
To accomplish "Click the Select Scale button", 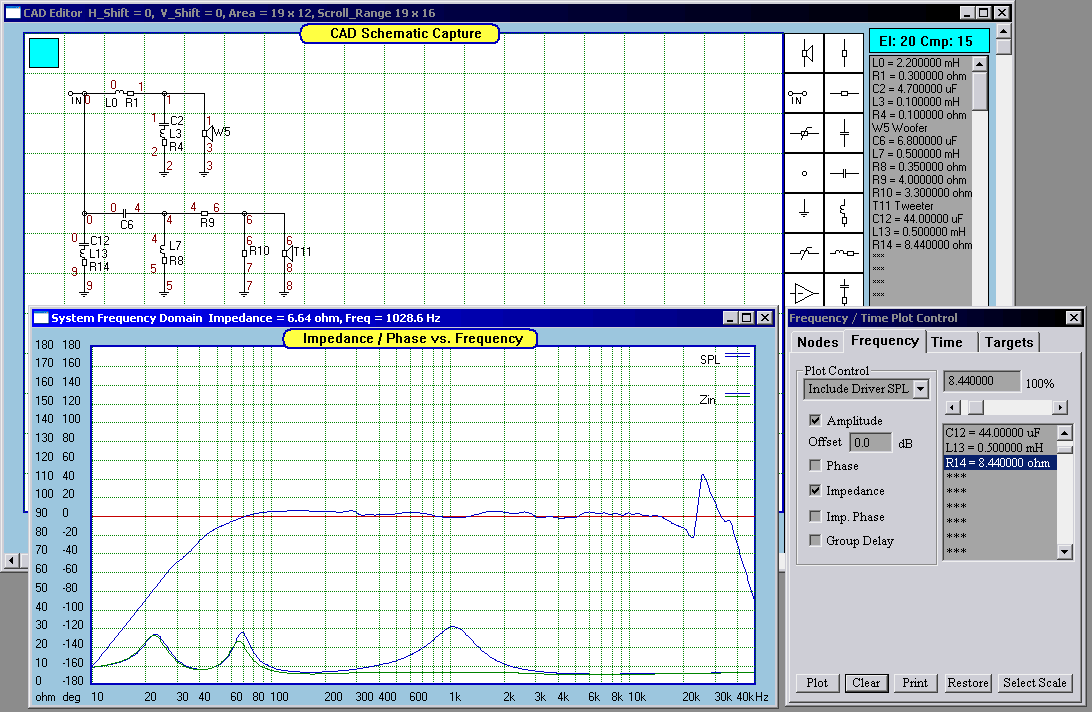I will (x=1035, y=683).
